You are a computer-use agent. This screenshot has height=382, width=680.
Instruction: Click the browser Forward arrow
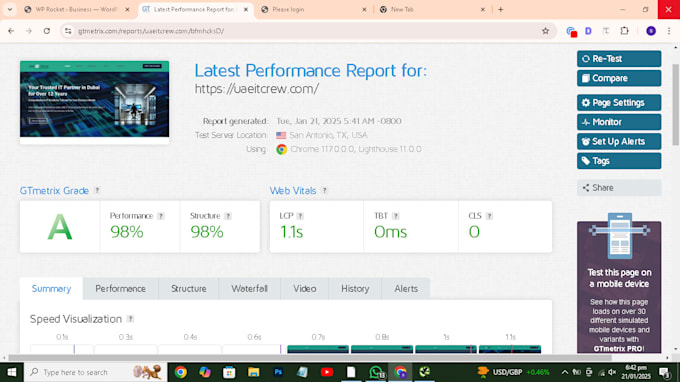(29, 31)
